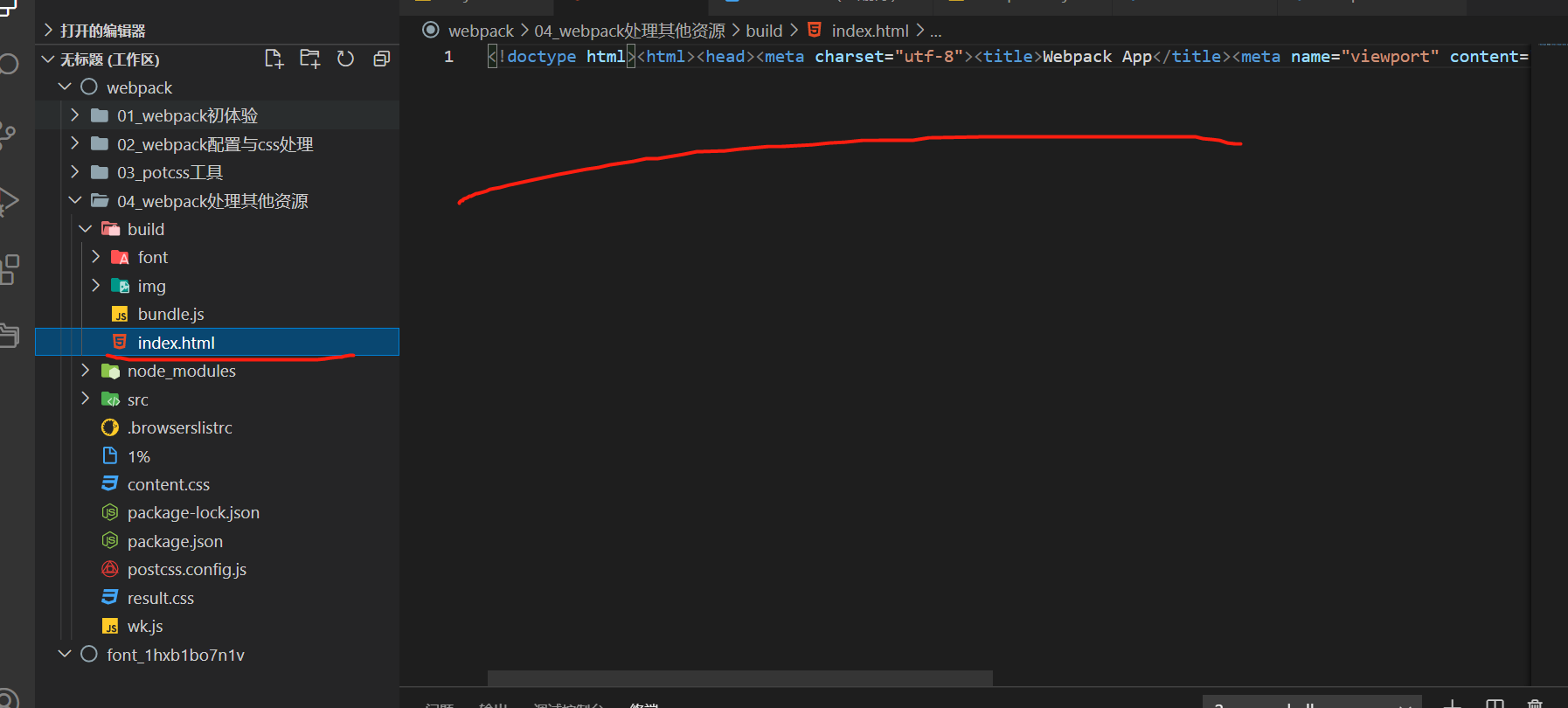This screenshot has width=1568, height=708.
Task: Click the 'doctype' keyword in the code
Action: [x=541, y=57]
